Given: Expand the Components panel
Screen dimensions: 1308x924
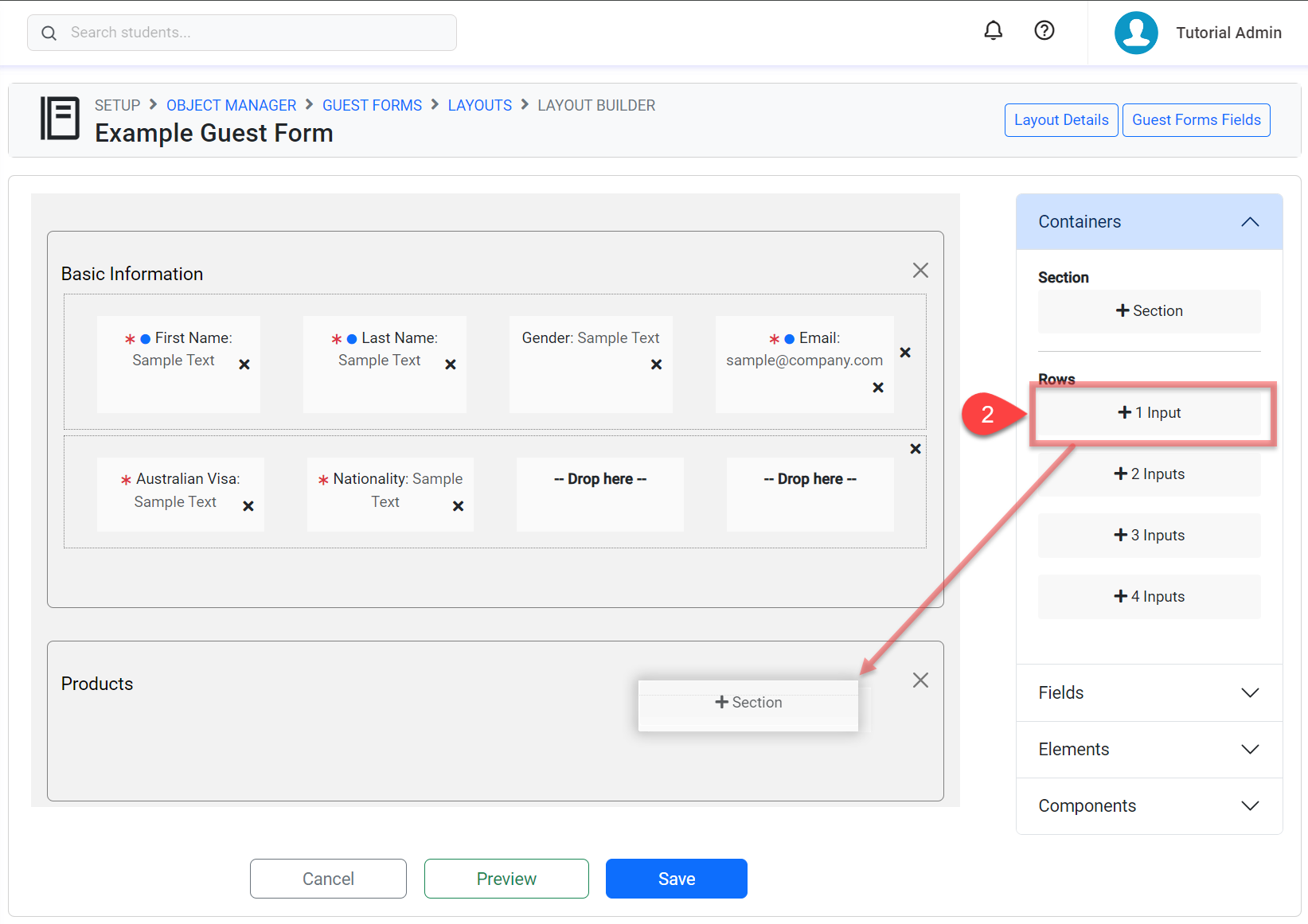Looking at the screenshot, I should click(x=1249, y=806).
